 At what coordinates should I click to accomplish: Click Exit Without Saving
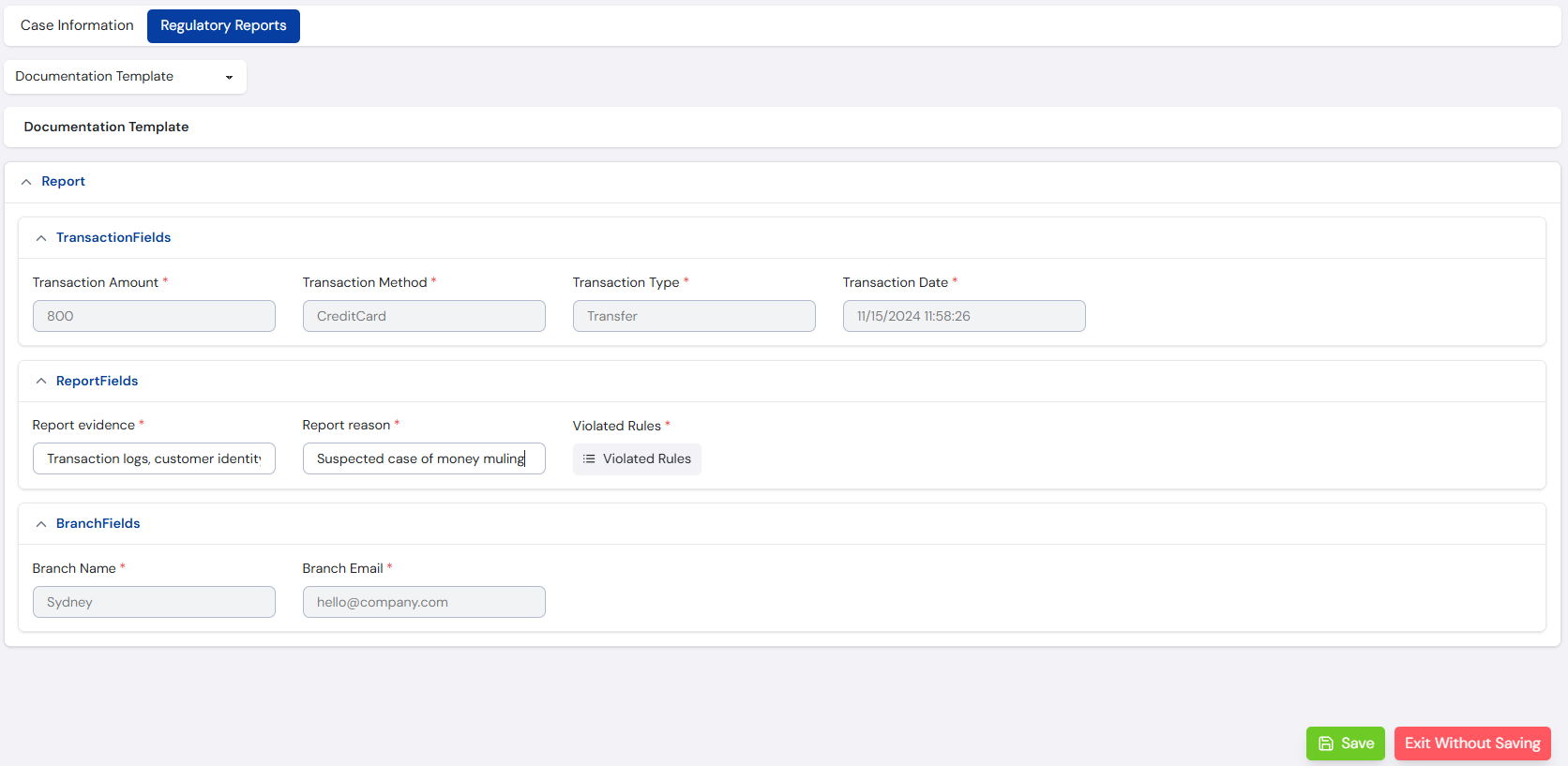coord(1472,743)
